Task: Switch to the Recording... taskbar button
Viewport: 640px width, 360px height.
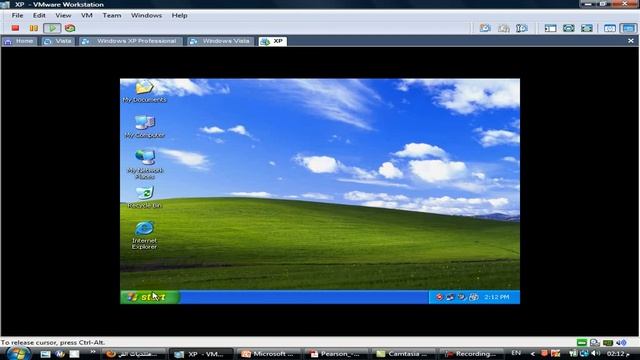Action: [x=470, y=354]
